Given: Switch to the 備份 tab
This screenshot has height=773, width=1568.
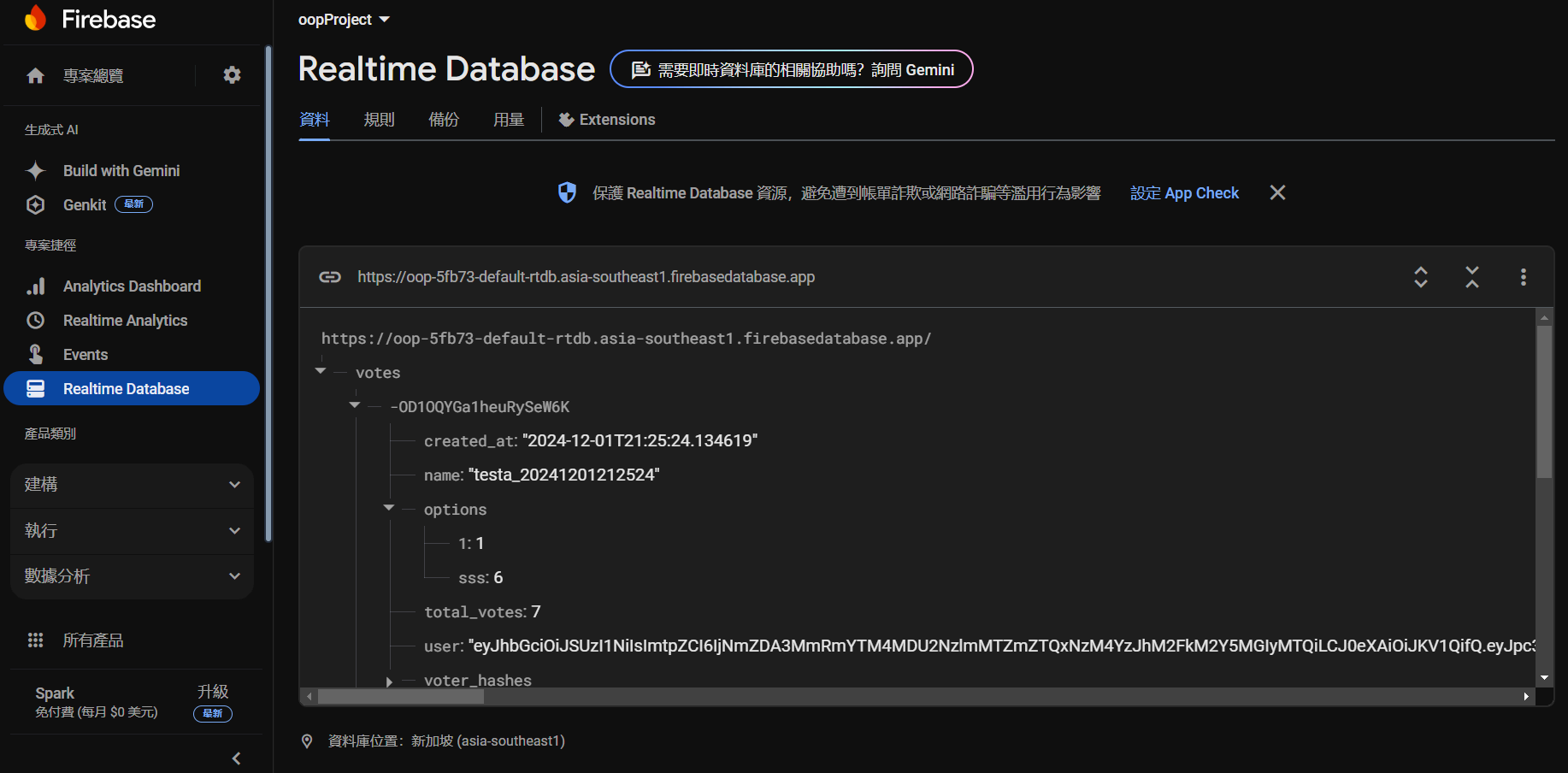Looking at the screenshot, I should [444, 120].
